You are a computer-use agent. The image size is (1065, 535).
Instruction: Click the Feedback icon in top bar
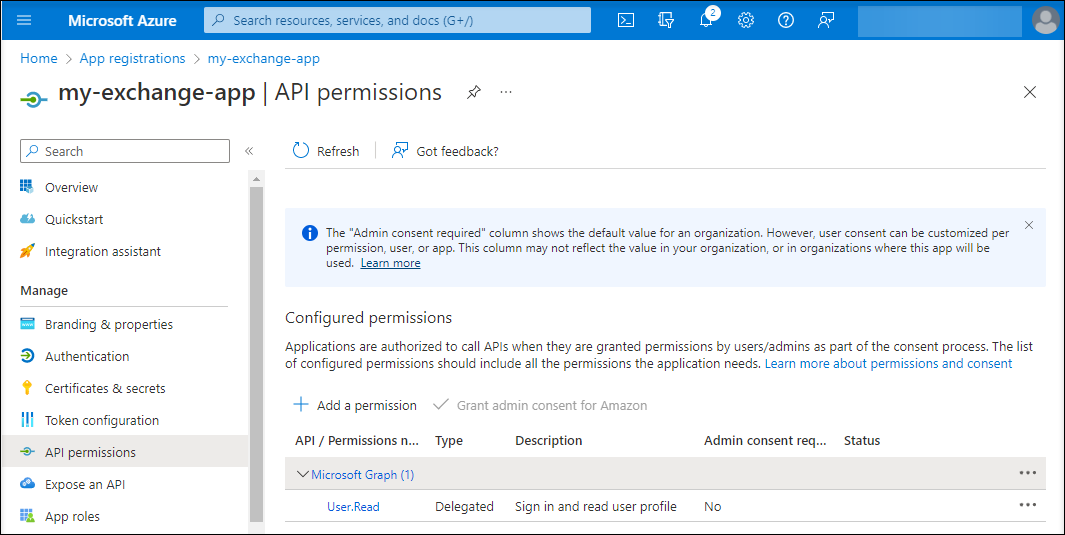point(826,20)
